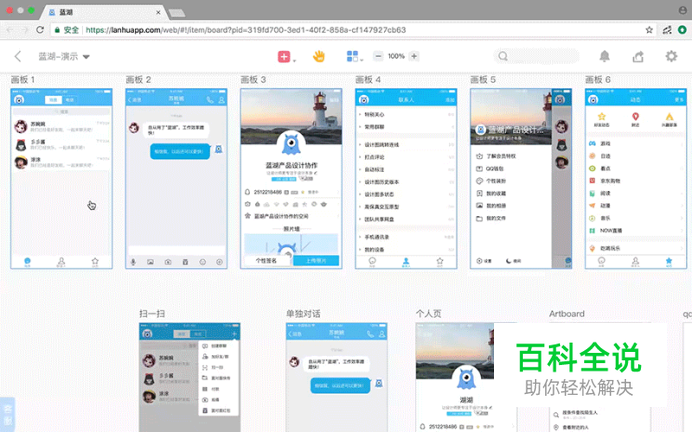
Task: Click the 客服 tab at the page's lower-left edge
Action: (x=8, y=414)
